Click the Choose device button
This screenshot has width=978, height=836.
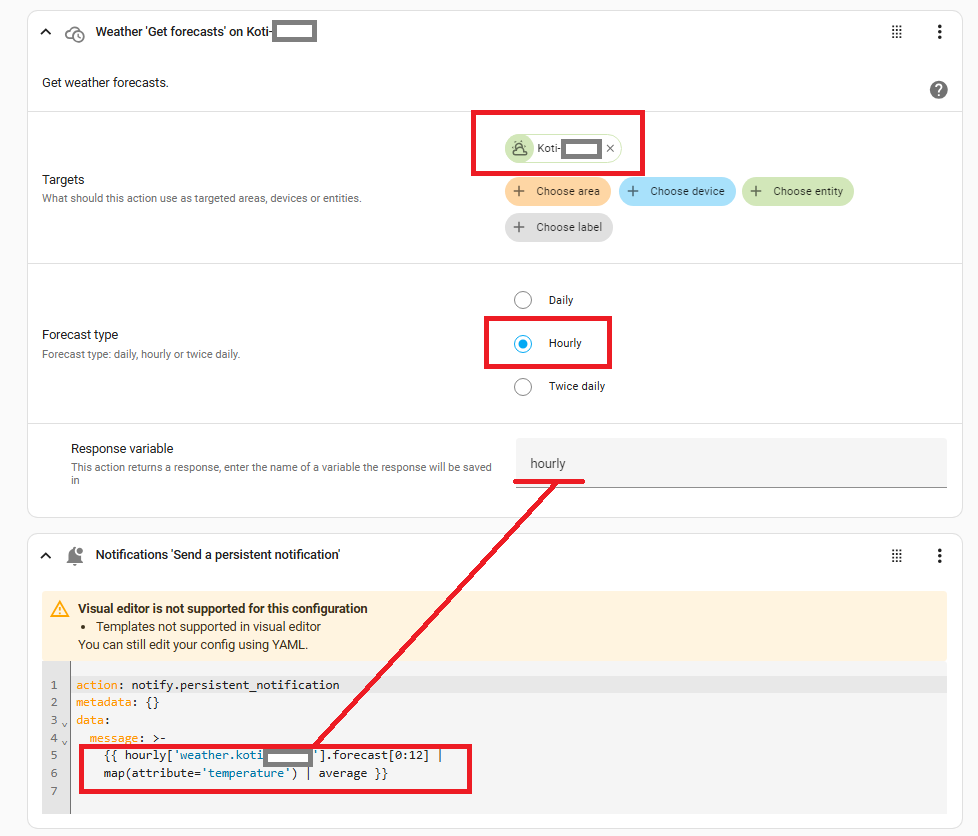(677, 191)
